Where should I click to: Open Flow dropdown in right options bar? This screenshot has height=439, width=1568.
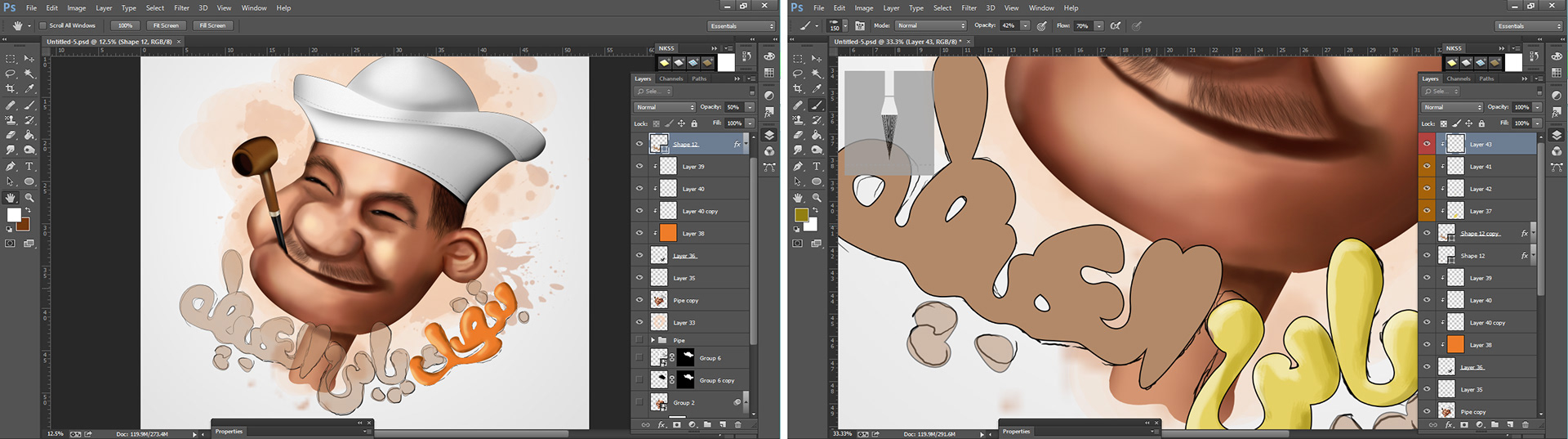tap(1099, 26)
